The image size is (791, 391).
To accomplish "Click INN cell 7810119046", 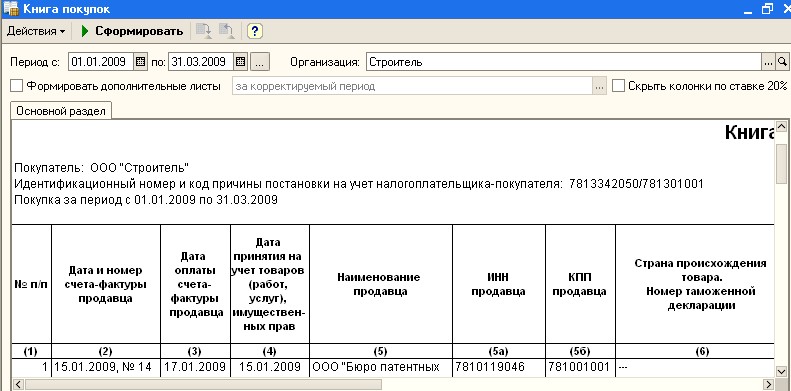I will (x=499, y=367).
